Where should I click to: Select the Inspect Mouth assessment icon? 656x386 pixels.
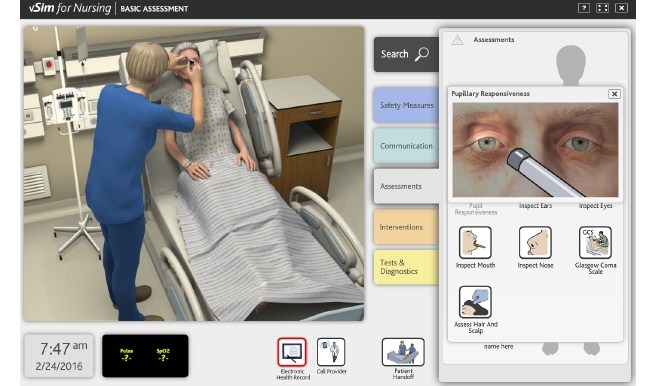coord(475,243)
